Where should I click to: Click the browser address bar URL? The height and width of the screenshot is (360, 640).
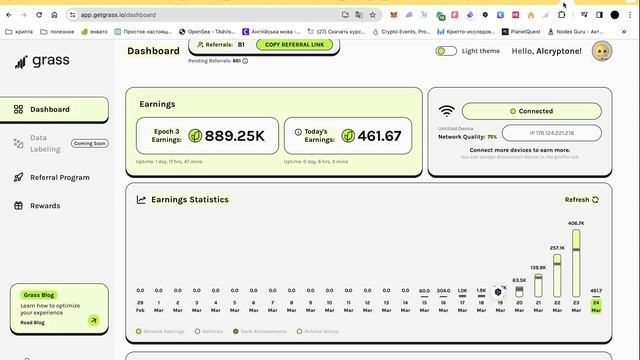point(118,15)
